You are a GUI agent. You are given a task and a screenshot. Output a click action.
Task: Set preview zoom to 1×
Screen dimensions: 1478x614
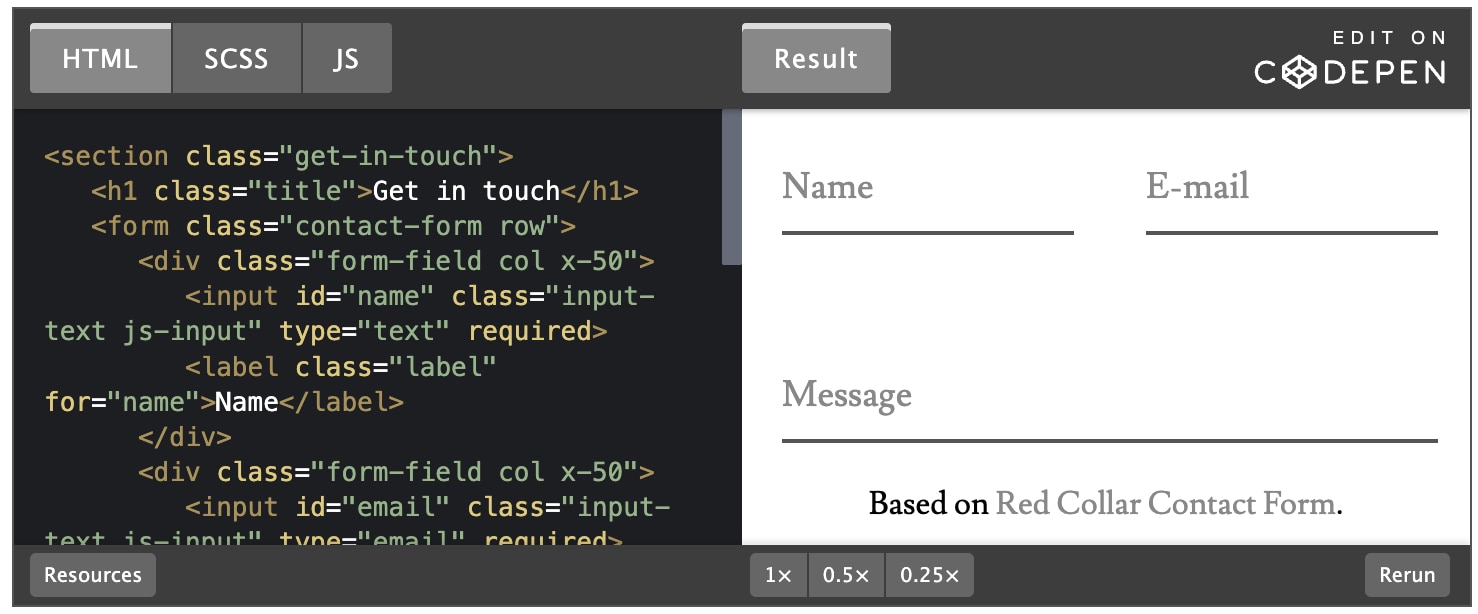coord(778,575)
